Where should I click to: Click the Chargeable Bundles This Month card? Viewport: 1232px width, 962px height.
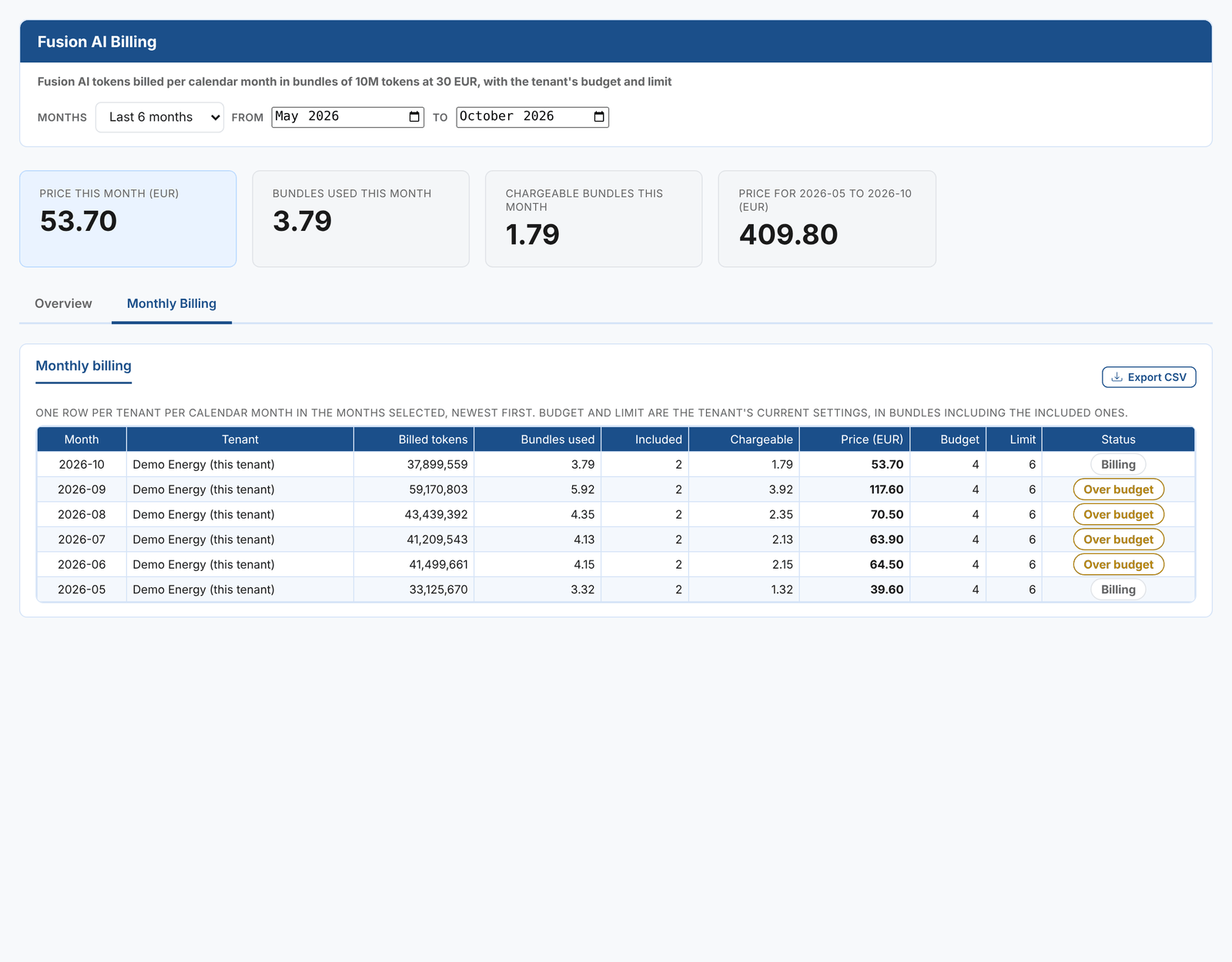[x=594, y=219]
